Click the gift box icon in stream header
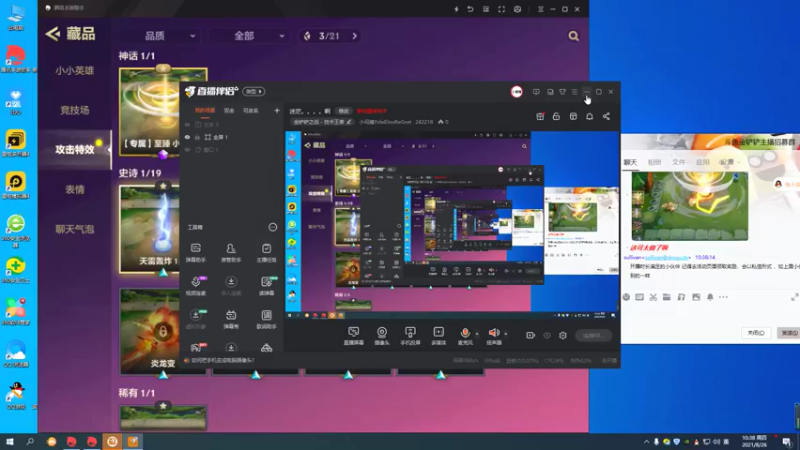This screenshot has width=800, height=450. click(x=540, y=116)
